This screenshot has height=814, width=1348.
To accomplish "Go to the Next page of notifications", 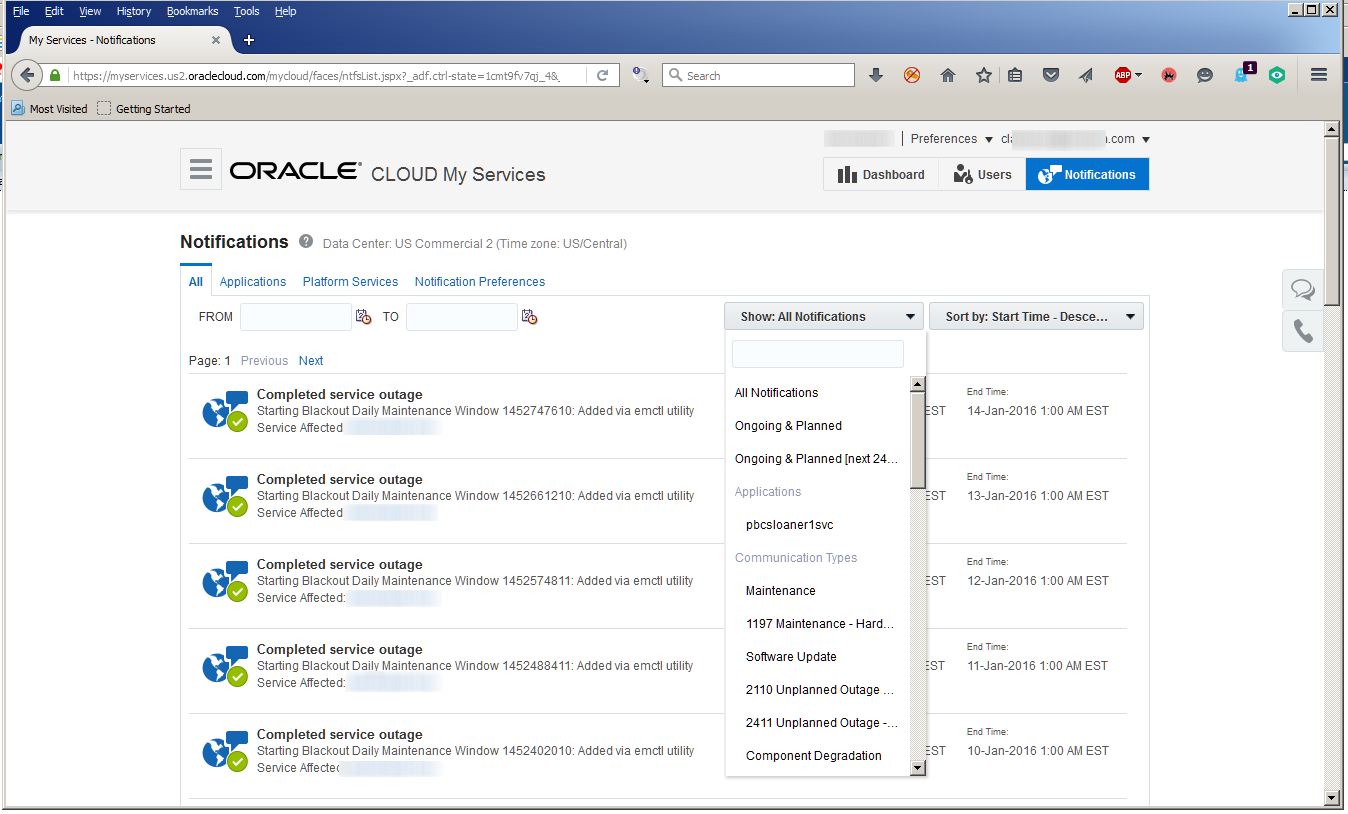I will 311,361.
